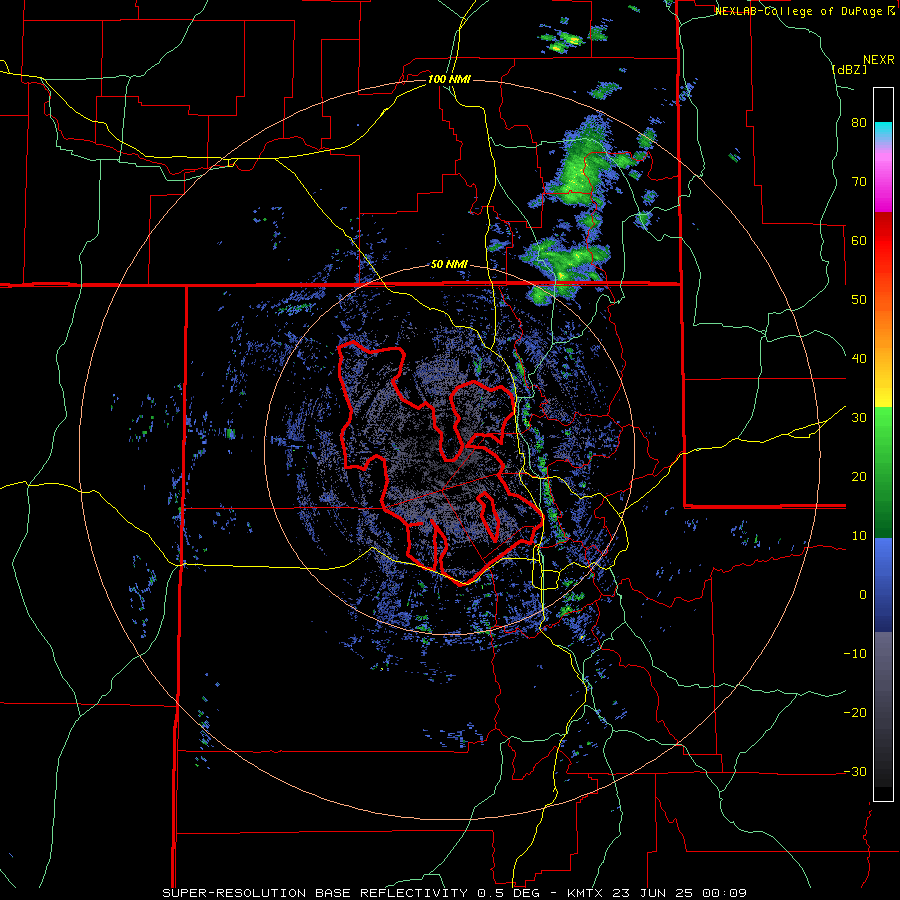The width and height of the screenshot is (900, 900).
Task: Click the 23 JUN 25 00:09 timestamp
Action: [680, 893]
